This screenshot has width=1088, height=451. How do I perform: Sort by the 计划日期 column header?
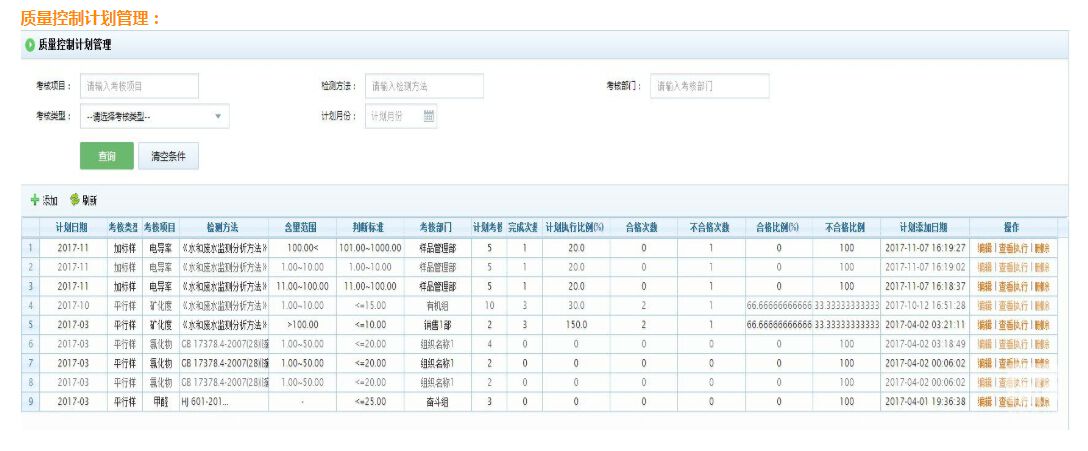pyautogui.click(x=72, y=228)
